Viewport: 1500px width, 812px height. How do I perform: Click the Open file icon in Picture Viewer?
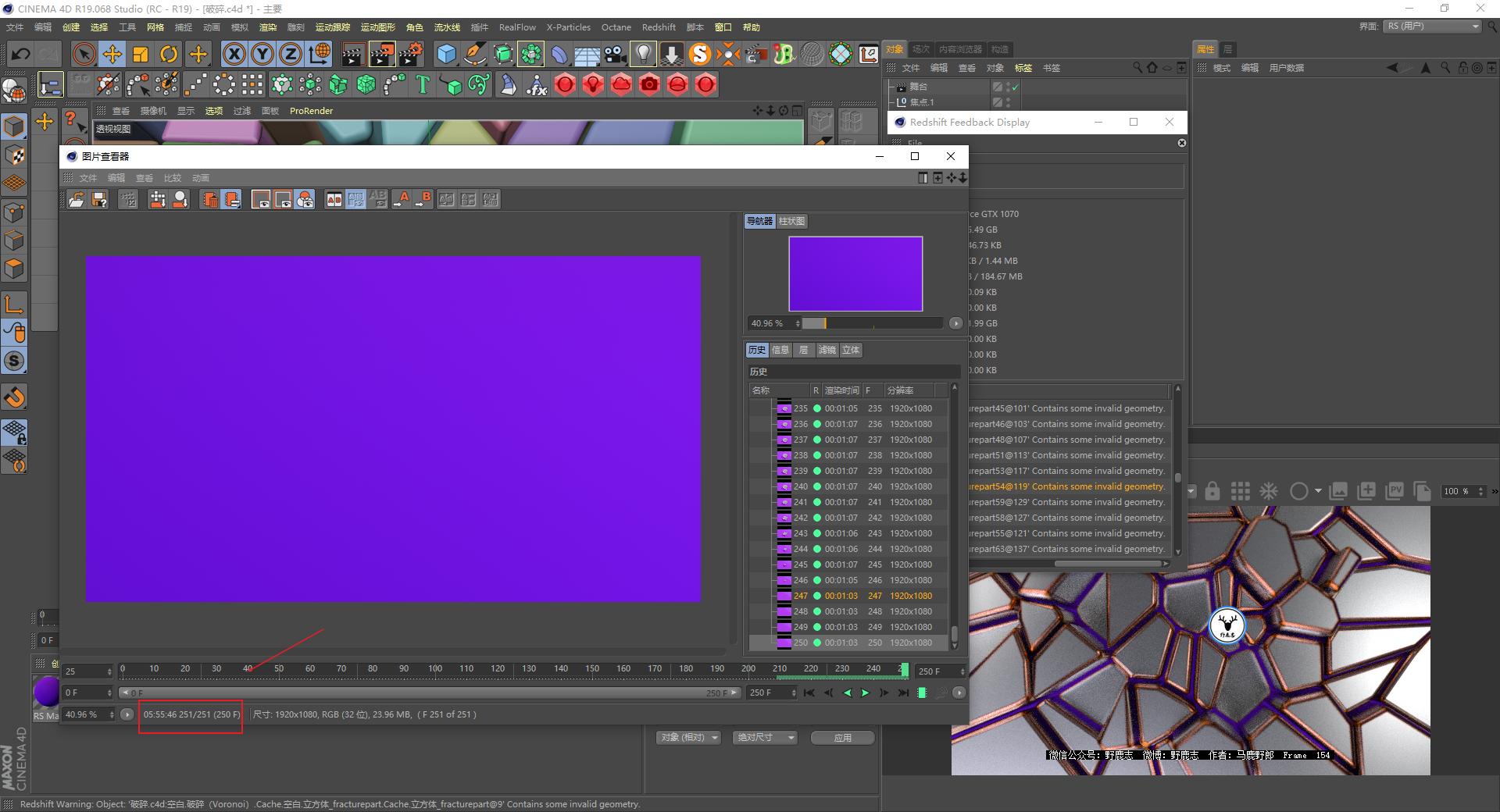(76, 199)
